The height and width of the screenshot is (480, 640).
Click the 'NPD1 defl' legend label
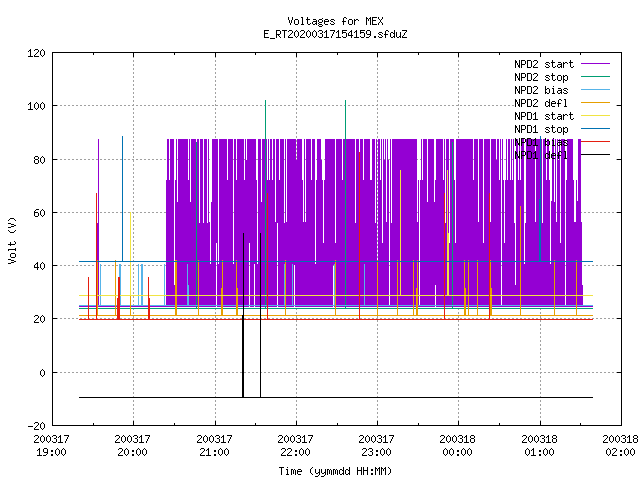[541, 156]
